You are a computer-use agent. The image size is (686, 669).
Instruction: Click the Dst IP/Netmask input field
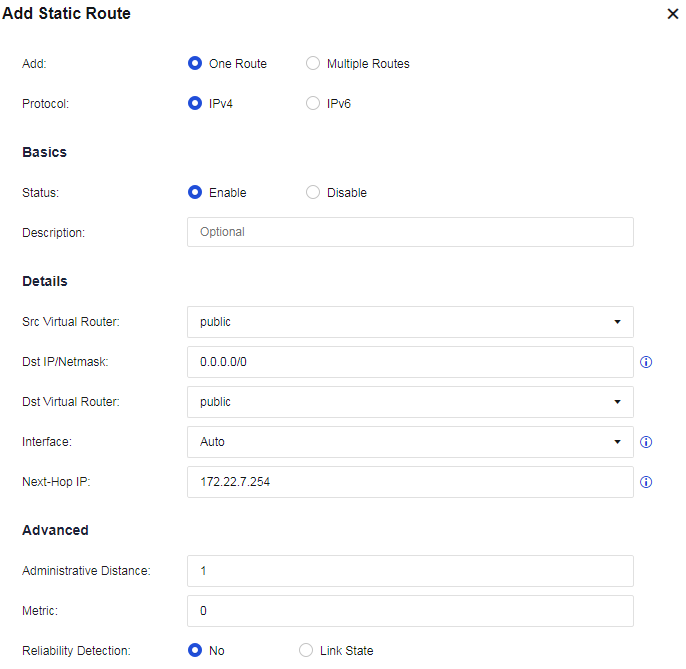click(x=410, y=362)
